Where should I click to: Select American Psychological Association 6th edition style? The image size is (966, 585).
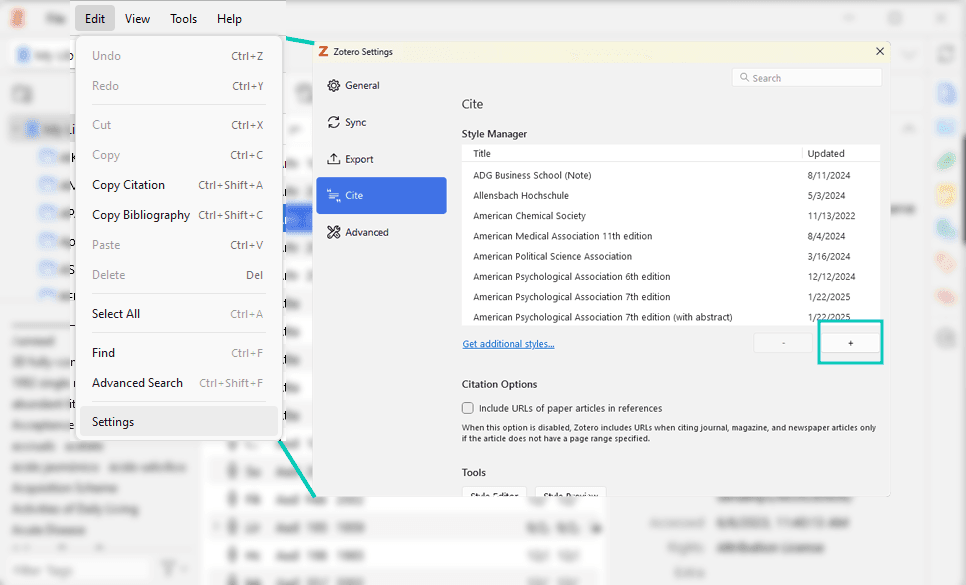click(671, 277)
